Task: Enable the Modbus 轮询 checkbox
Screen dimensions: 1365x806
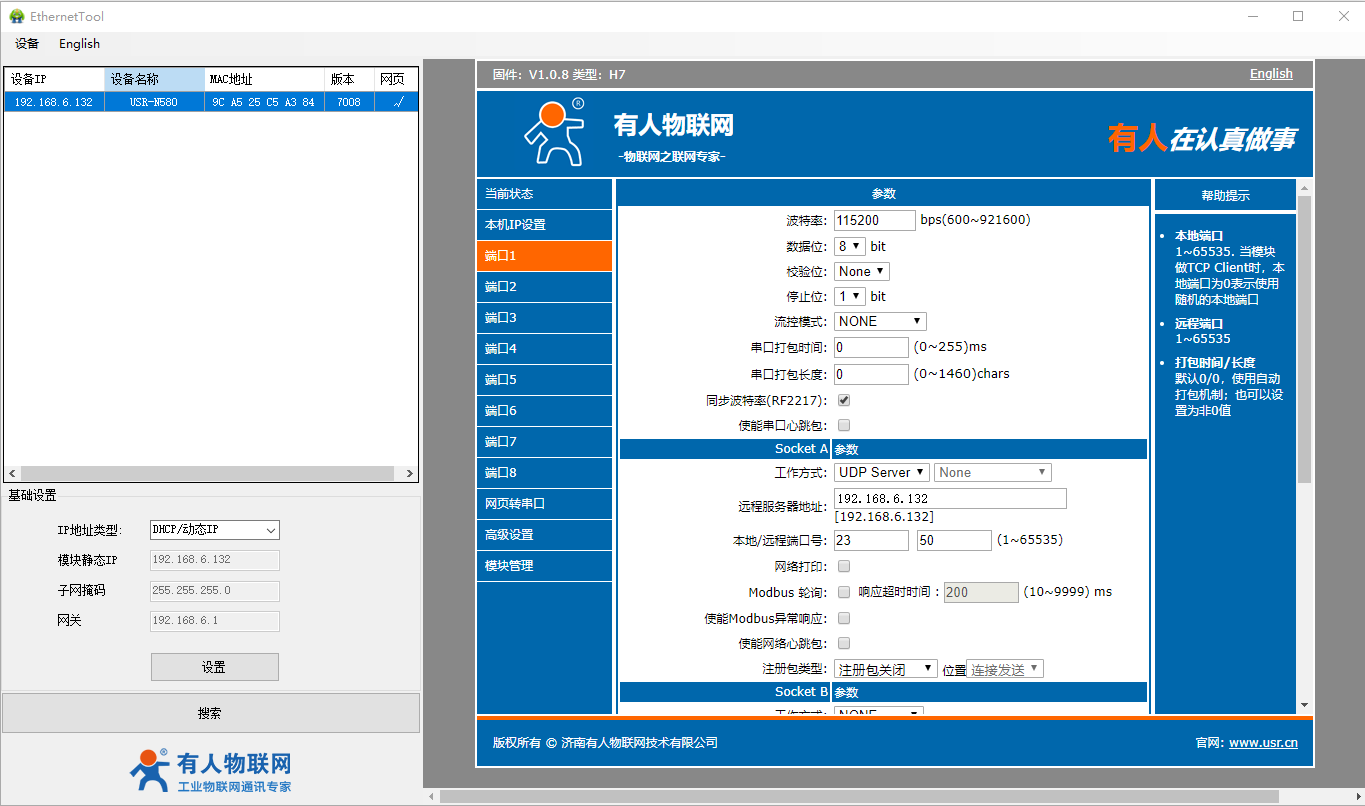Action: tap(844, 592)
